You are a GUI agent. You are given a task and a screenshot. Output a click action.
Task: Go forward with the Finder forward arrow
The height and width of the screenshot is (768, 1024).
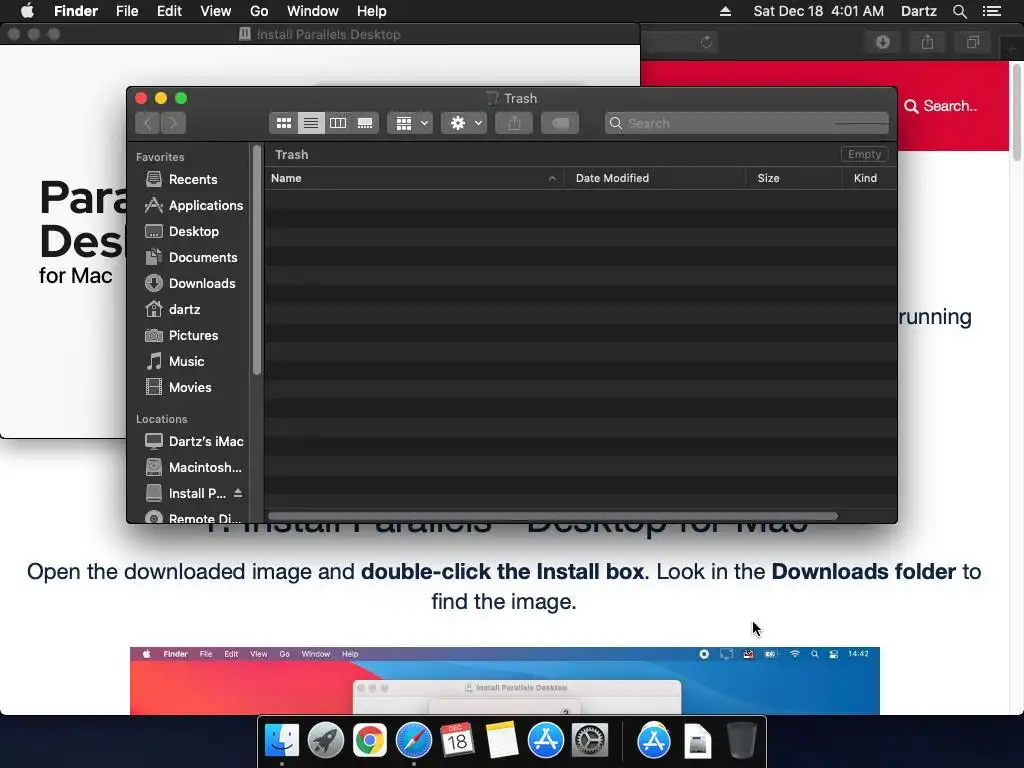click(173, 123)
